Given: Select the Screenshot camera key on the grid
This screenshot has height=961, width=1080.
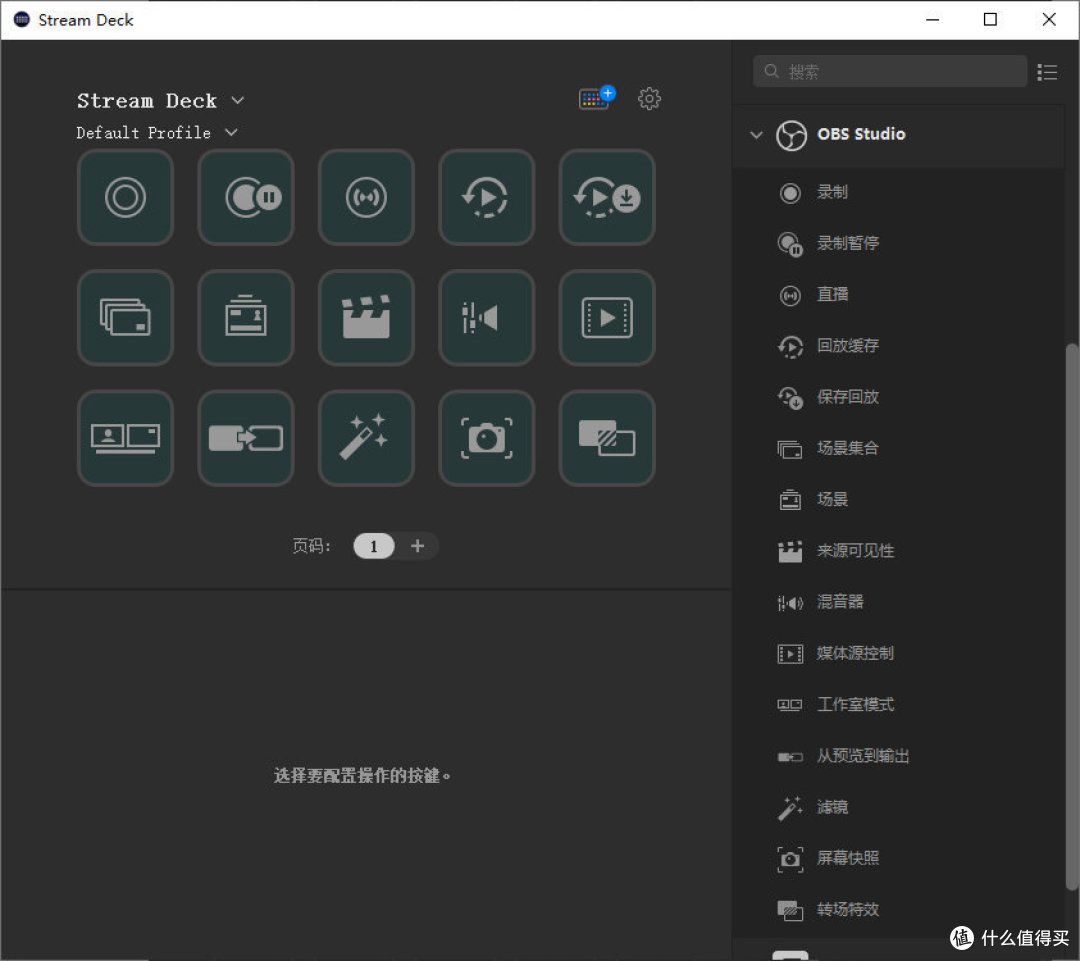Looking at the screenshot, I should 487,438.
